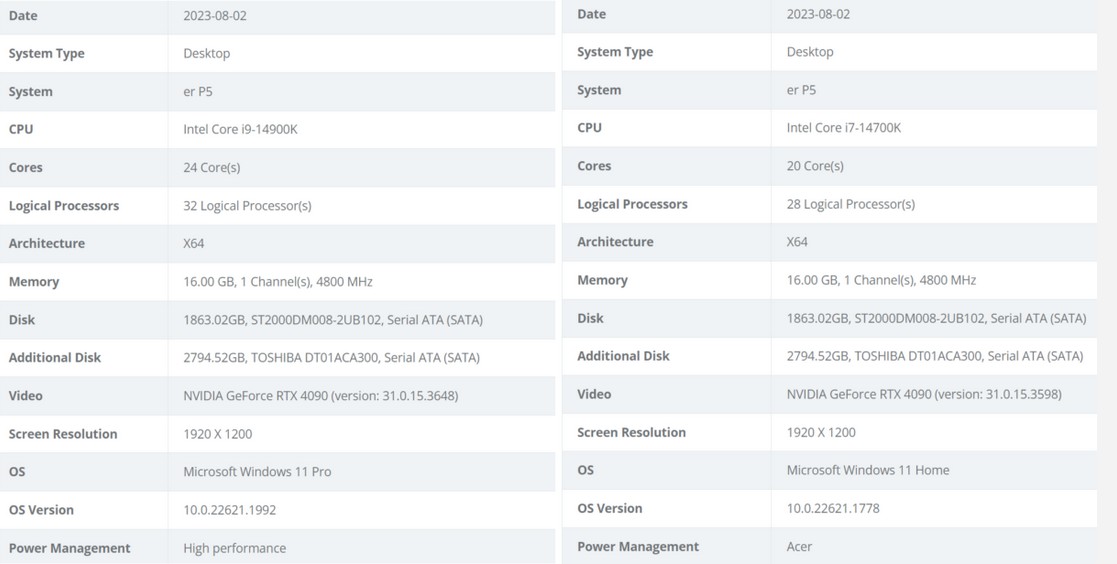
Task: Select the Microsoft Windows 11 Pro entry
Action: tap(257, 472)
